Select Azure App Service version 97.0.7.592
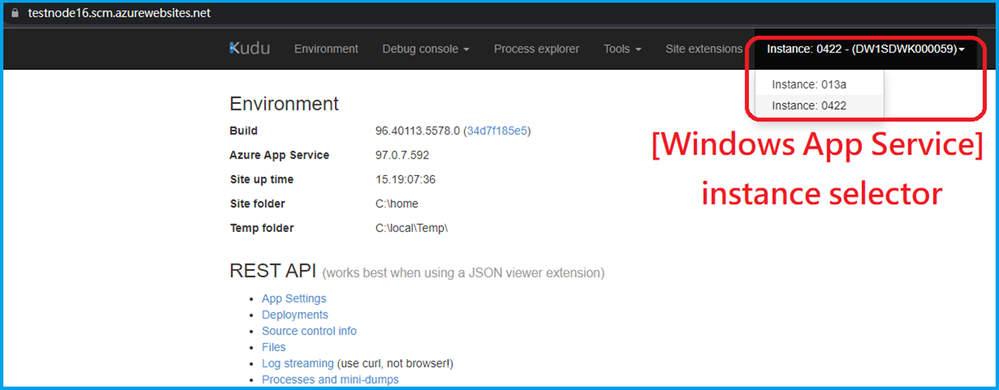This screenshot has height=390, width=999. (x=402, y=155)
